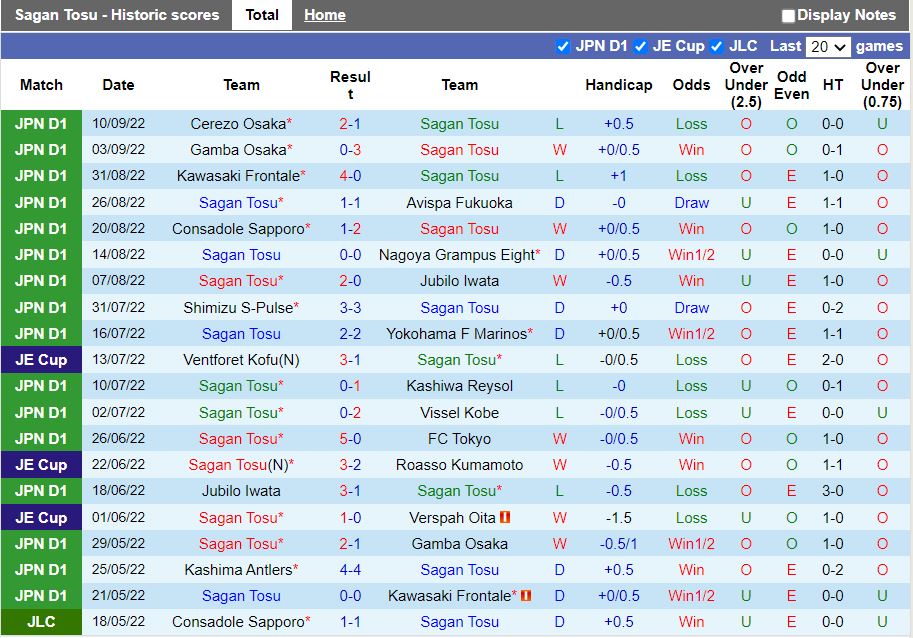Click the JE Cup badge for the Roasso Kumamoto match

[x=41, y=464]
